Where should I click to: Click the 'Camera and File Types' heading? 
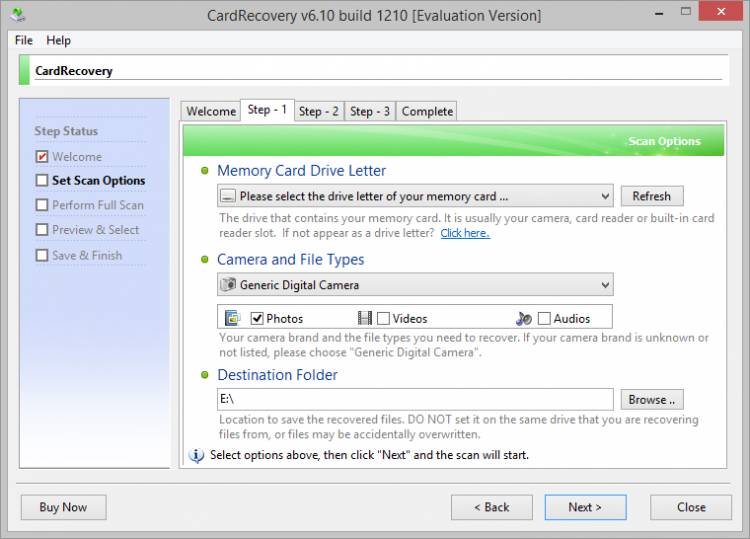[291, 259]
